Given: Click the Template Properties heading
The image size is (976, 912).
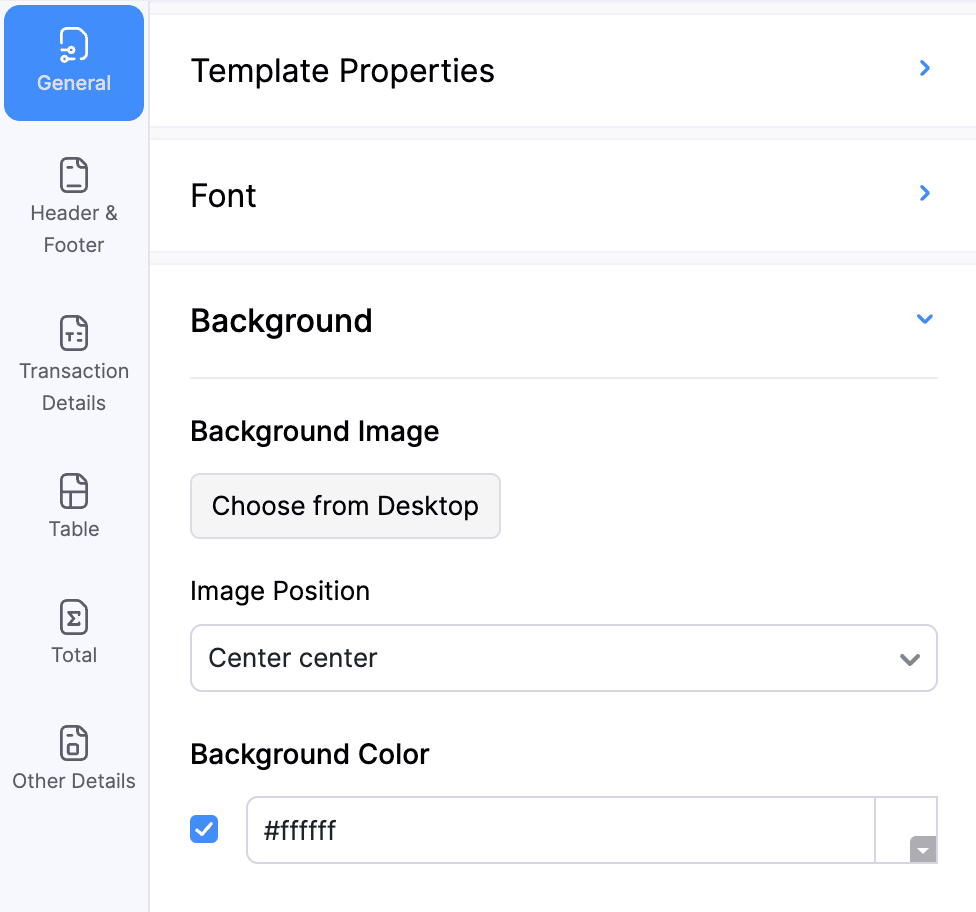Looking at the screenshot, I should point(342,71).
